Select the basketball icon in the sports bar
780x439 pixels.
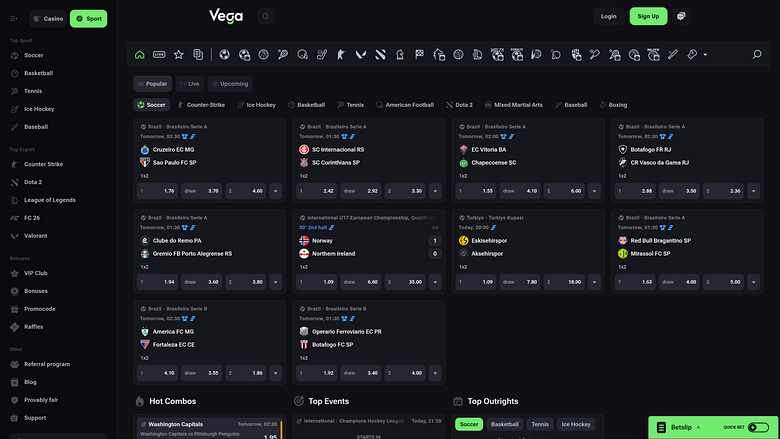coord(264,55)
